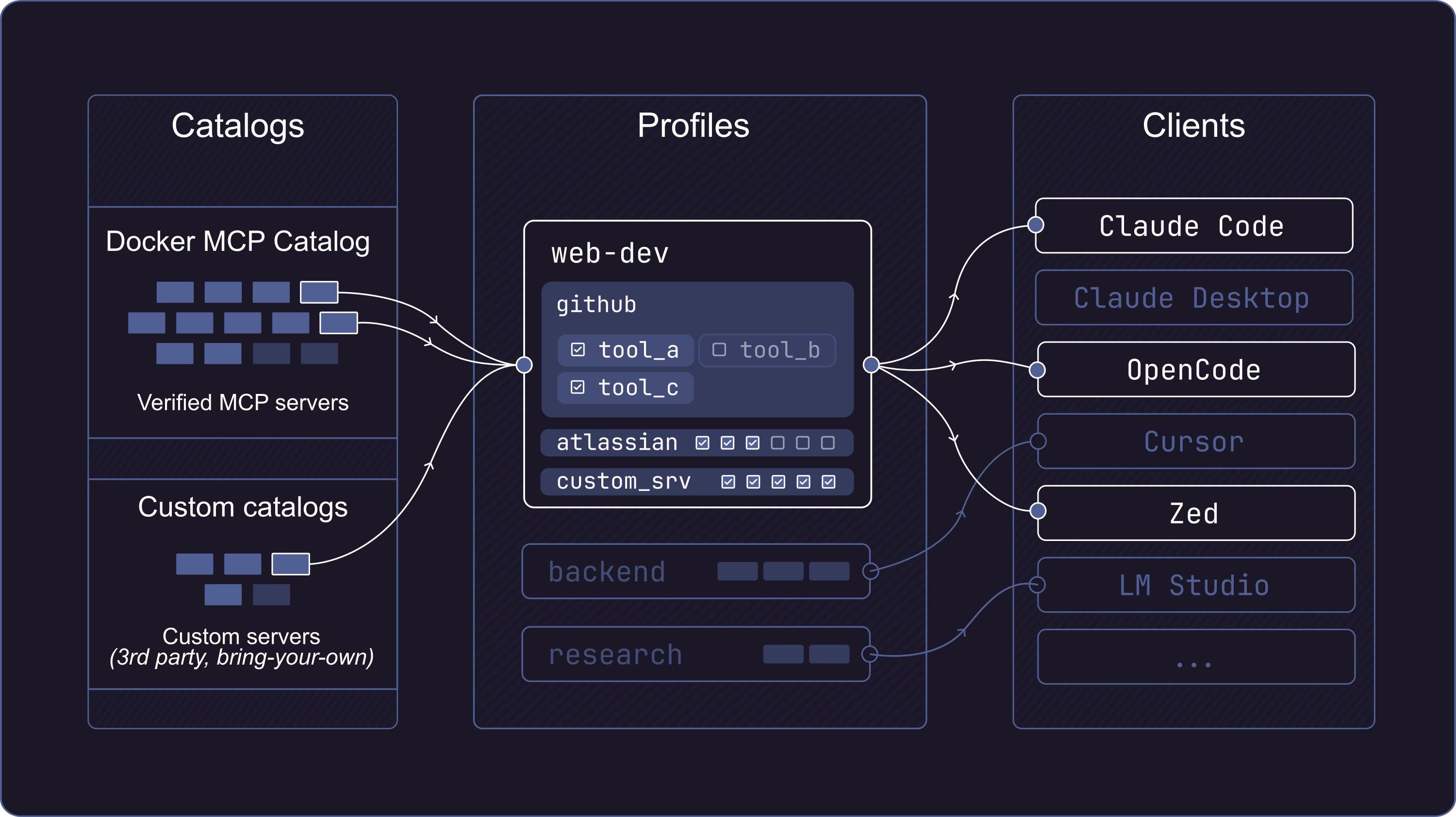Select the web-dev profile title
The height and width of the screenshot is (817, 1456).
[610, 253]
